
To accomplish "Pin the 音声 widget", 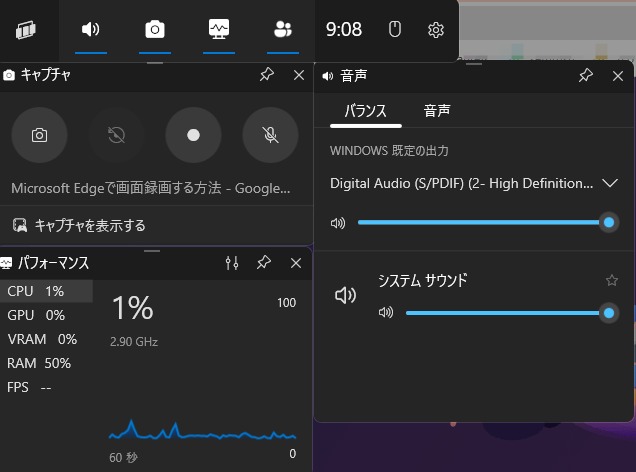I will point(586,75).
